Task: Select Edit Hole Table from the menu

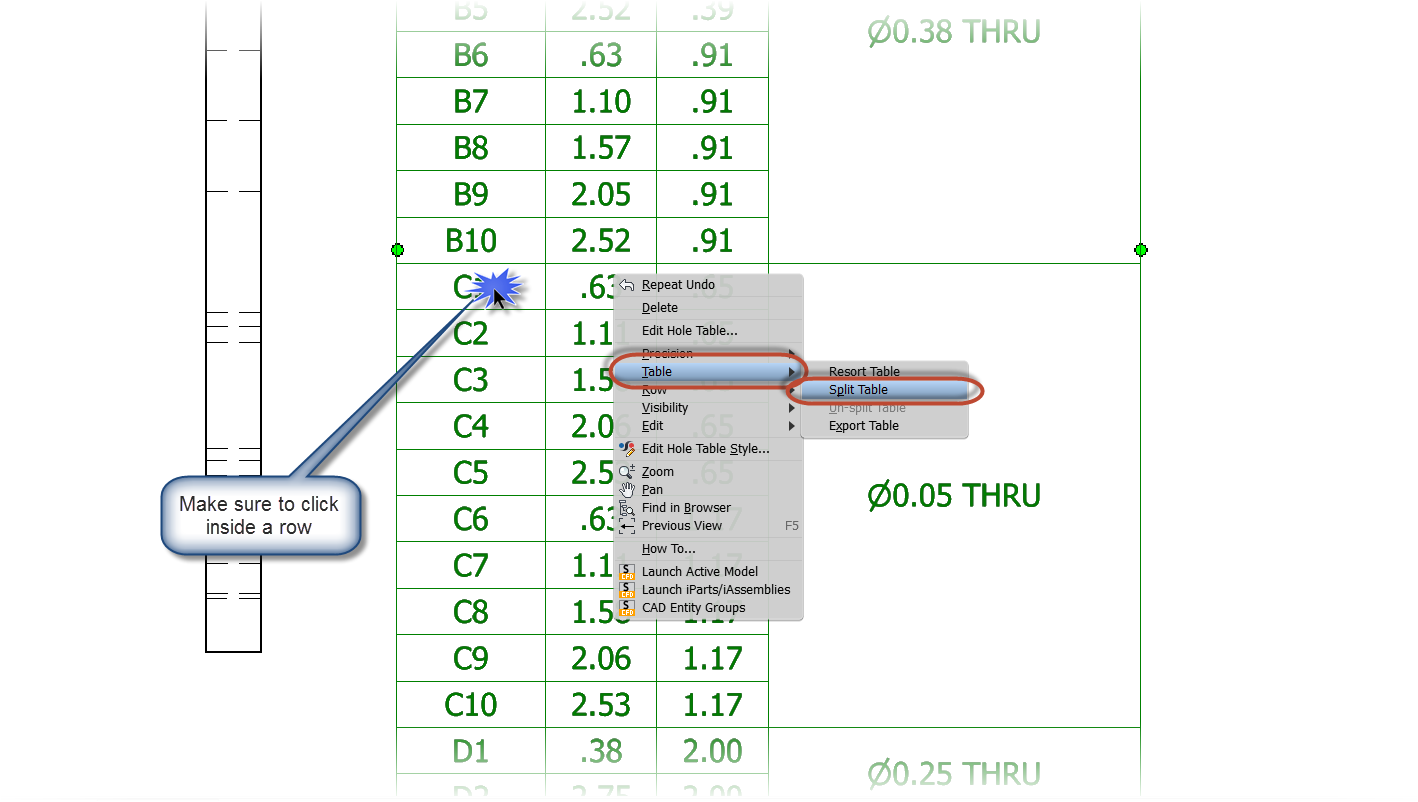Action: coord(692,330)
